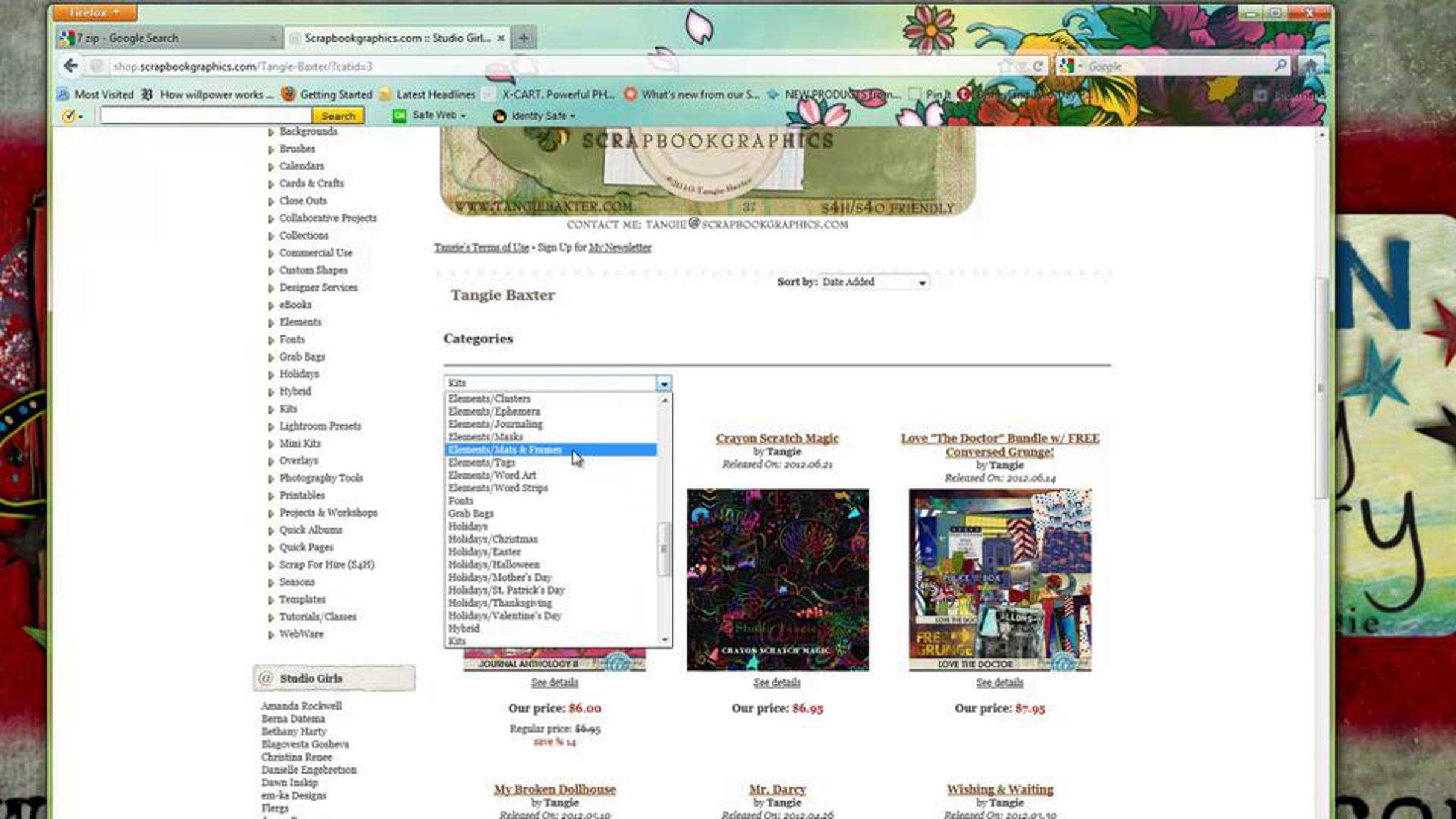Open the Photography Tools category
Image resolution: width=1456 pixels, height=819 pixels.
click(321, 478)
